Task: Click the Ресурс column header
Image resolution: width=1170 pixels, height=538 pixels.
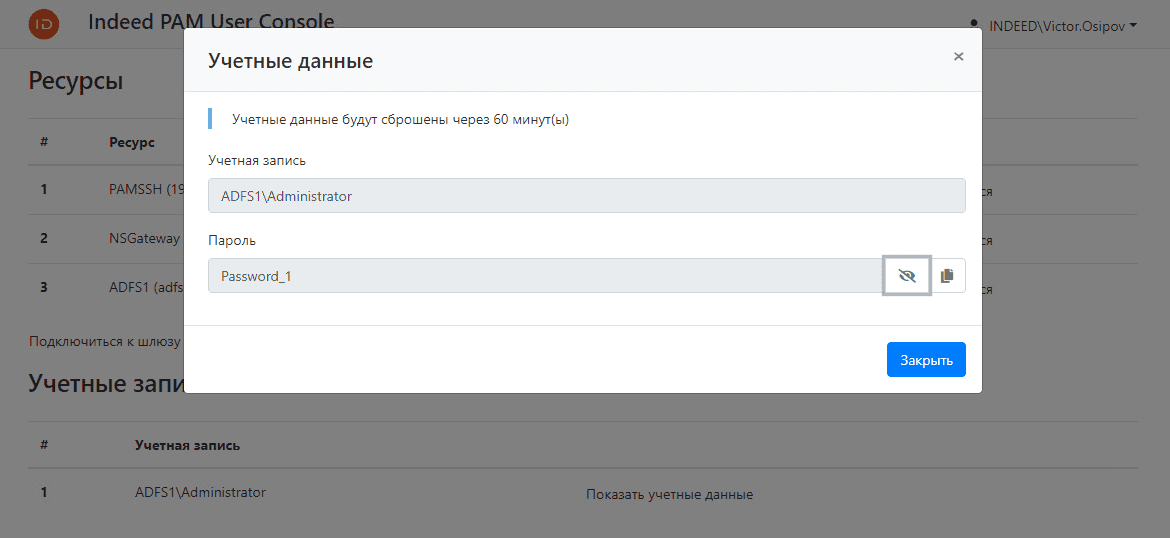Action: coord(132,143)
